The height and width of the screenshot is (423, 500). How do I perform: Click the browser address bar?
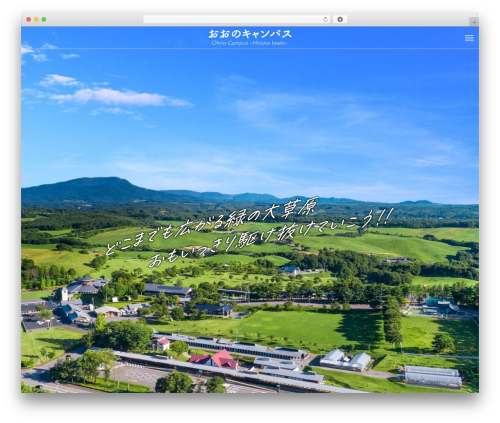[x=237, y=19]
